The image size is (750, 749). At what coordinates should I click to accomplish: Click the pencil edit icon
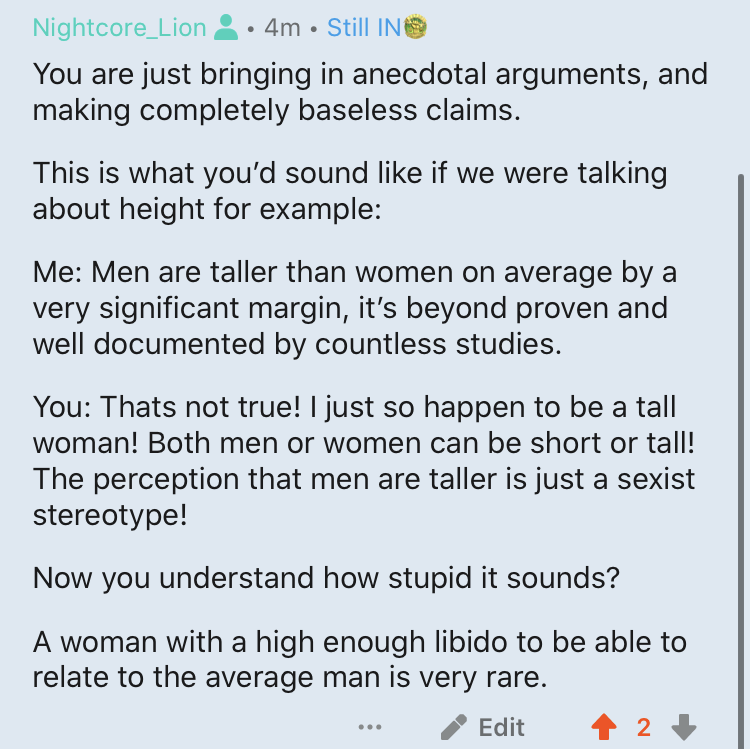tap(454, 727)
